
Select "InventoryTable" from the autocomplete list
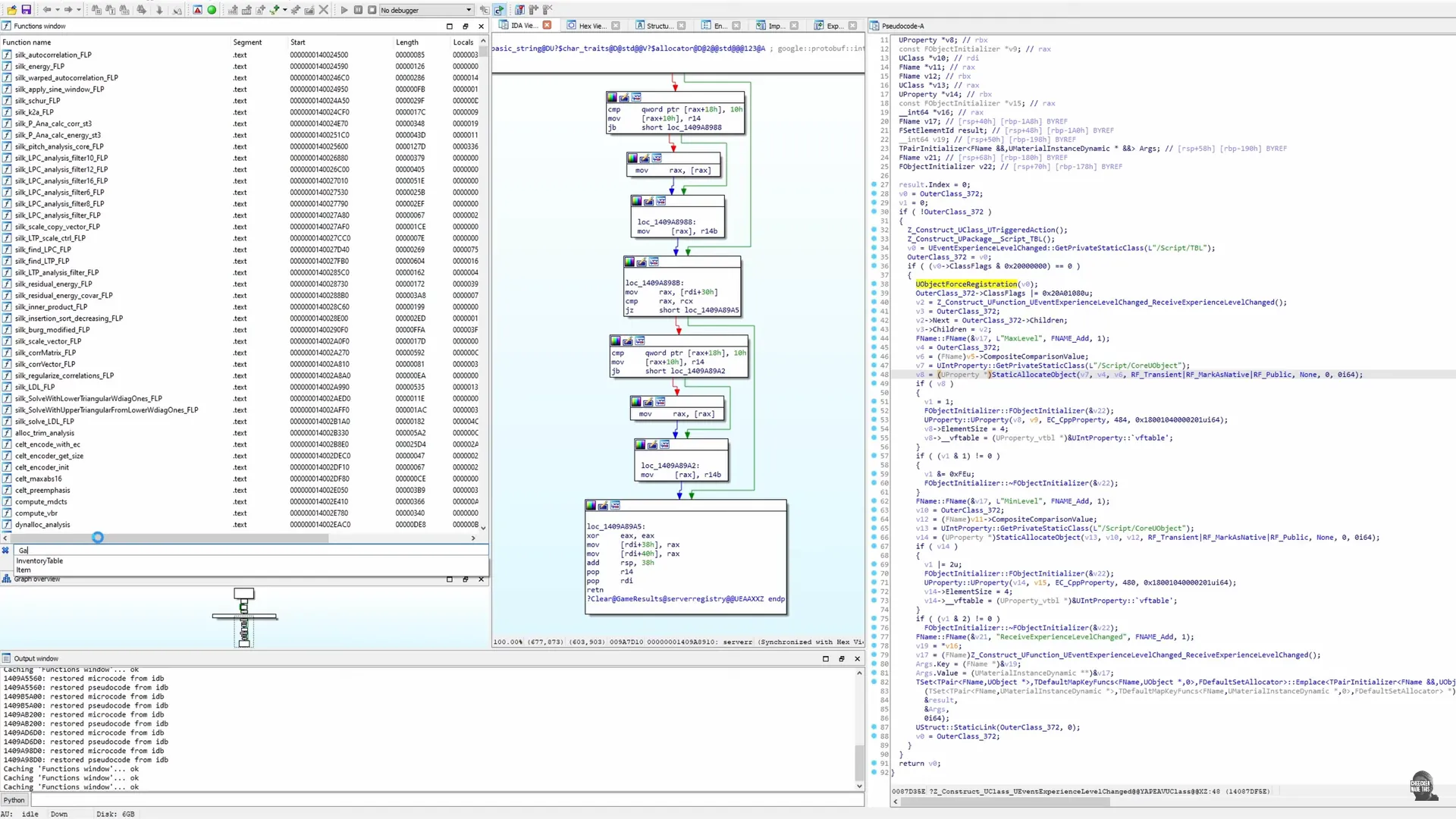coord(39,560)
